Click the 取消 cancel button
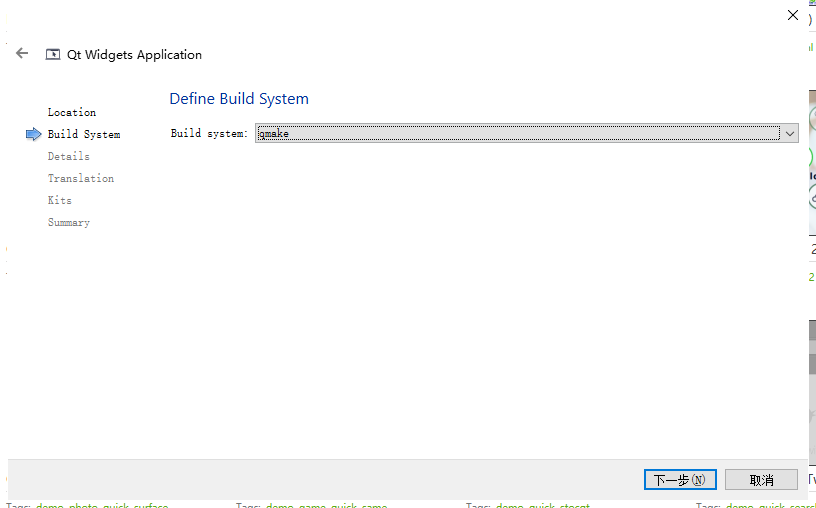Viewport: 816px width, 508px height. (761, 479)
